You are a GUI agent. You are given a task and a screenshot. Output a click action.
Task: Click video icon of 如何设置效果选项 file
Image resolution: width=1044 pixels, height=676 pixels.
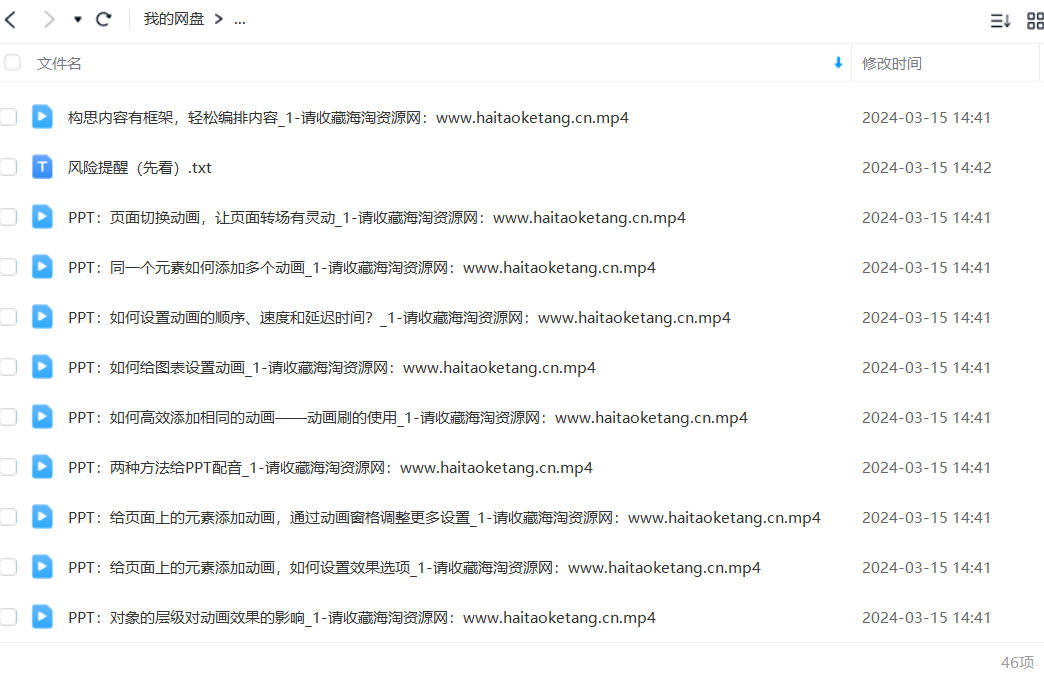[42, 566]
